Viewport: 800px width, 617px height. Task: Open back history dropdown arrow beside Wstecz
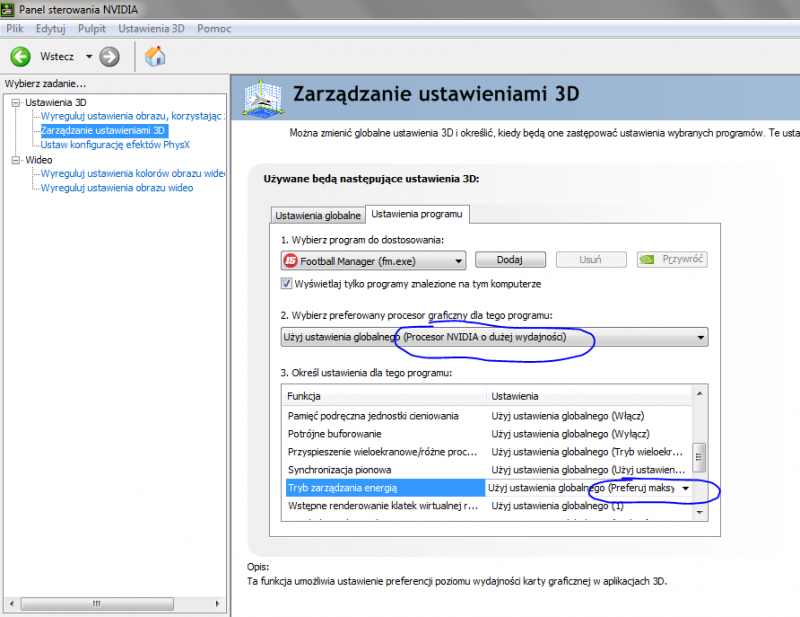pyautogui.click(x=89, y=57)
